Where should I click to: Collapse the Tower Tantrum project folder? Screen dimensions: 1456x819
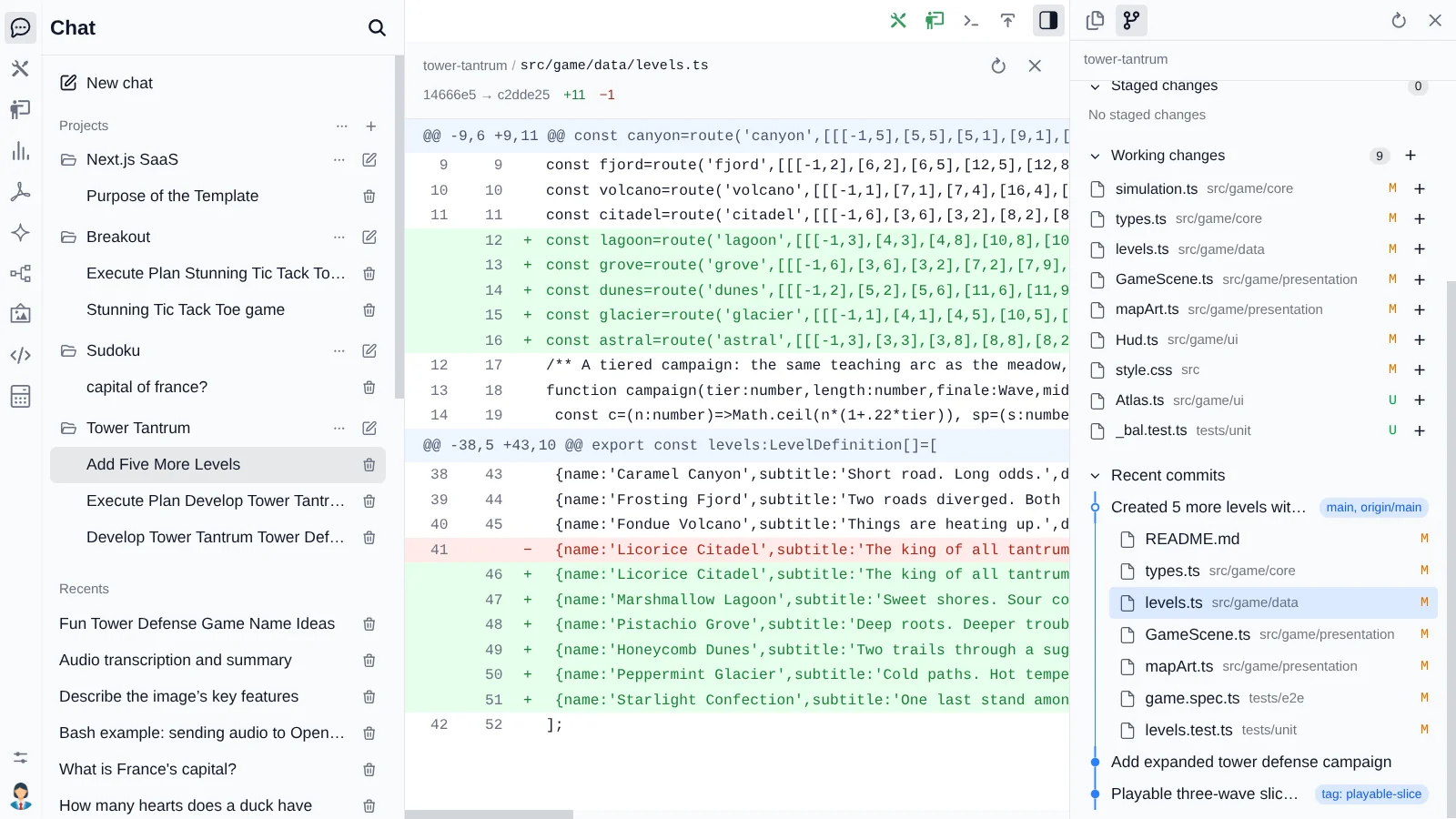(x=68, y=428)
